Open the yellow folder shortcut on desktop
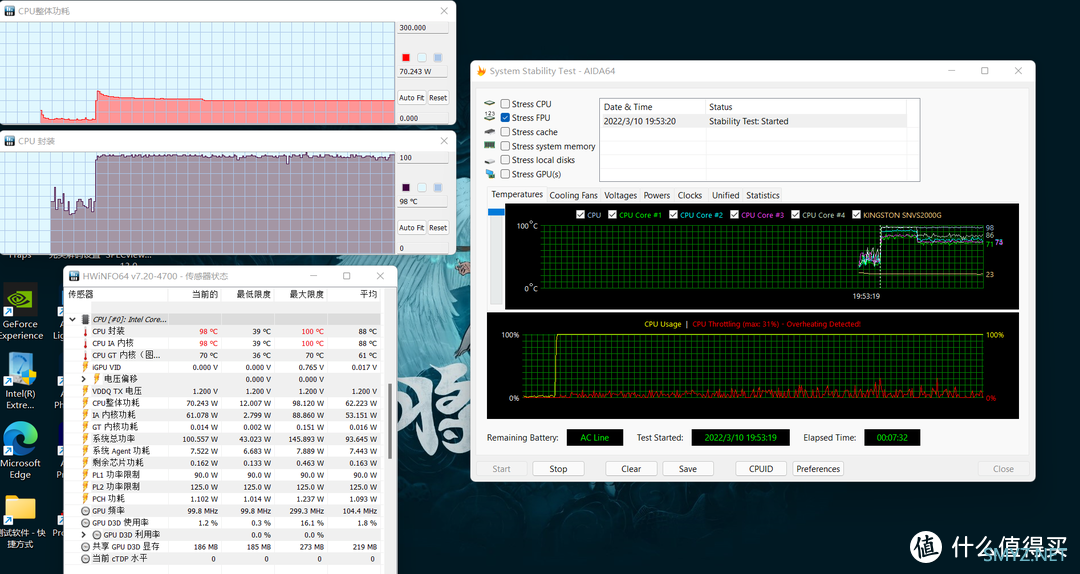Image resolution: width=1080 pixels, height=574 pixels. pos(20,520)
